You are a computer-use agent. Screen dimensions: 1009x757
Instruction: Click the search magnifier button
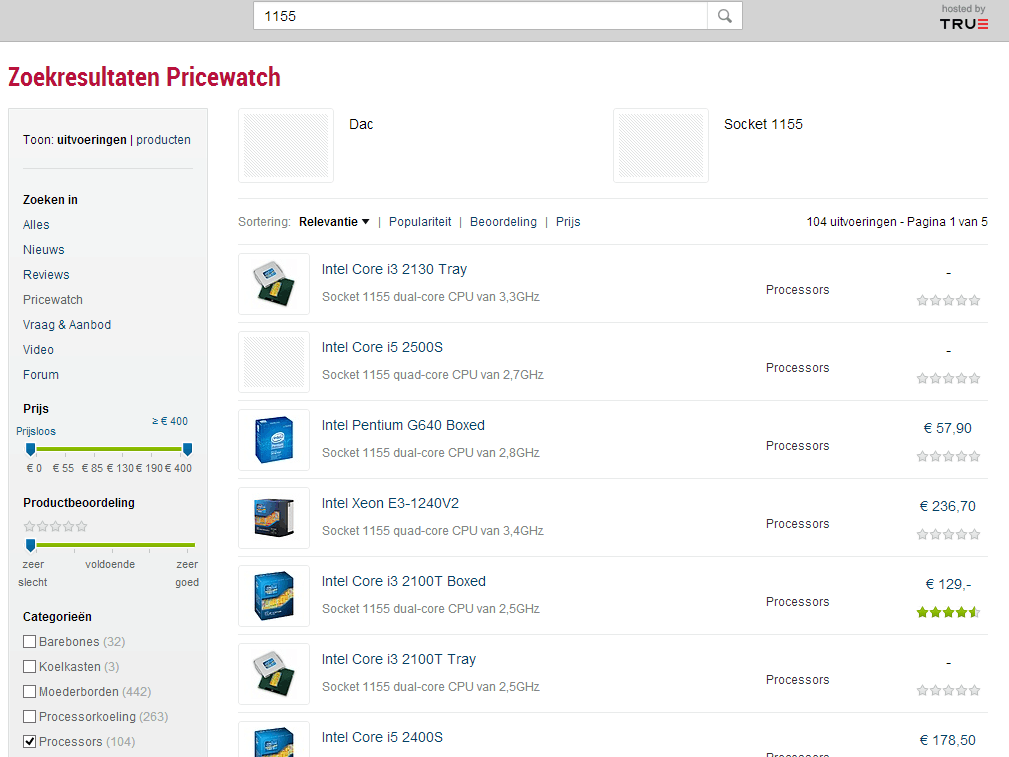coord(725,16)
